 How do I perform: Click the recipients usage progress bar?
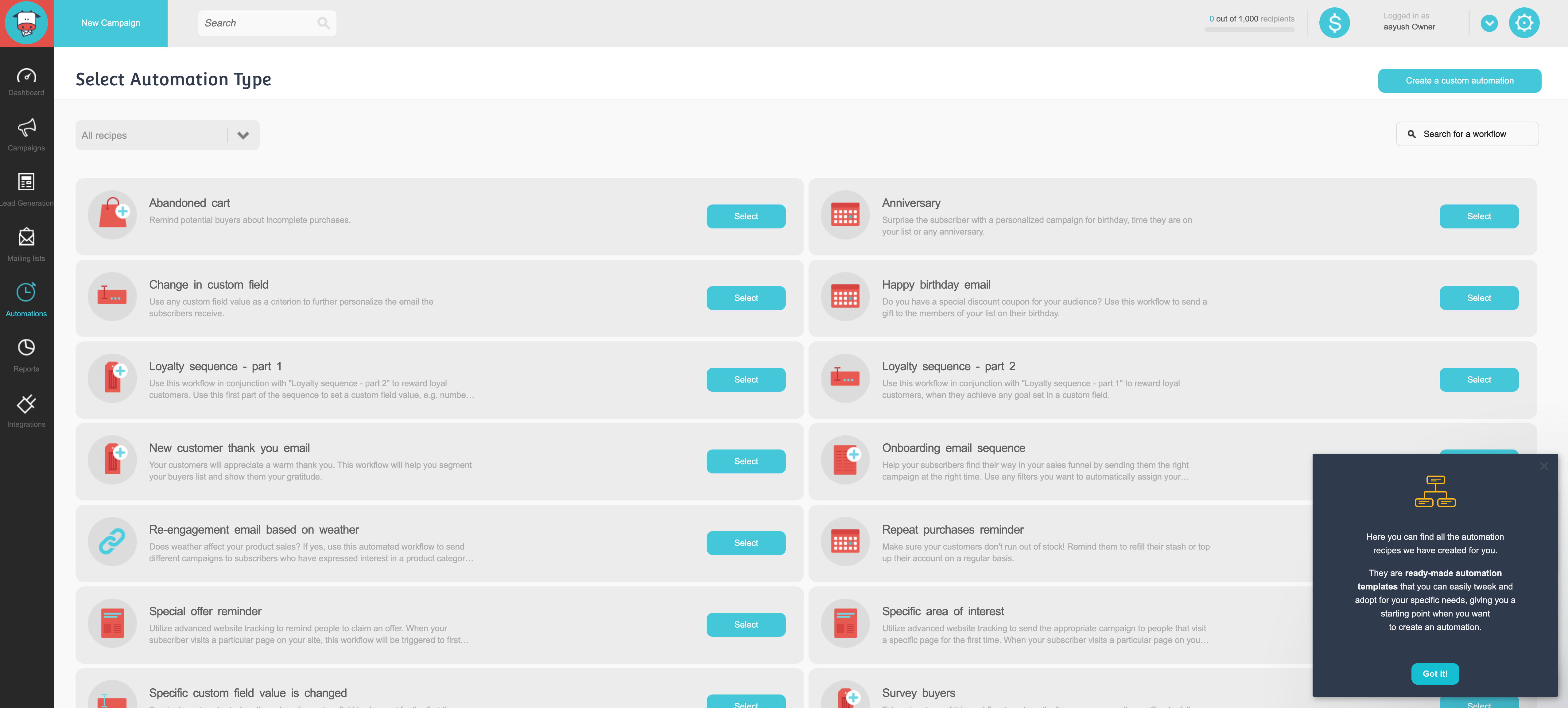point(1249,29)
